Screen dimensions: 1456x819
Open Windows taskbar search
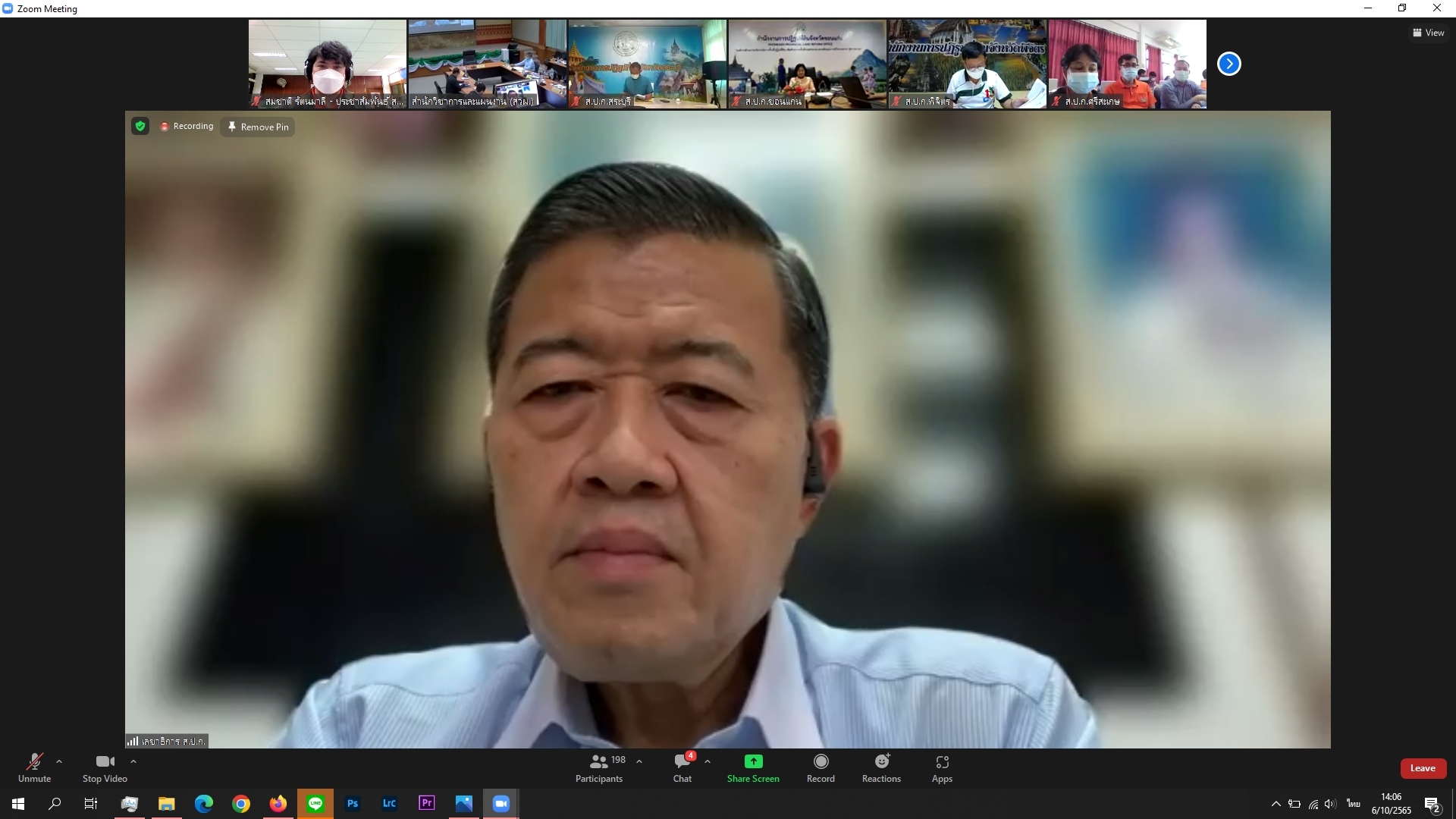(x=55, y=804)
